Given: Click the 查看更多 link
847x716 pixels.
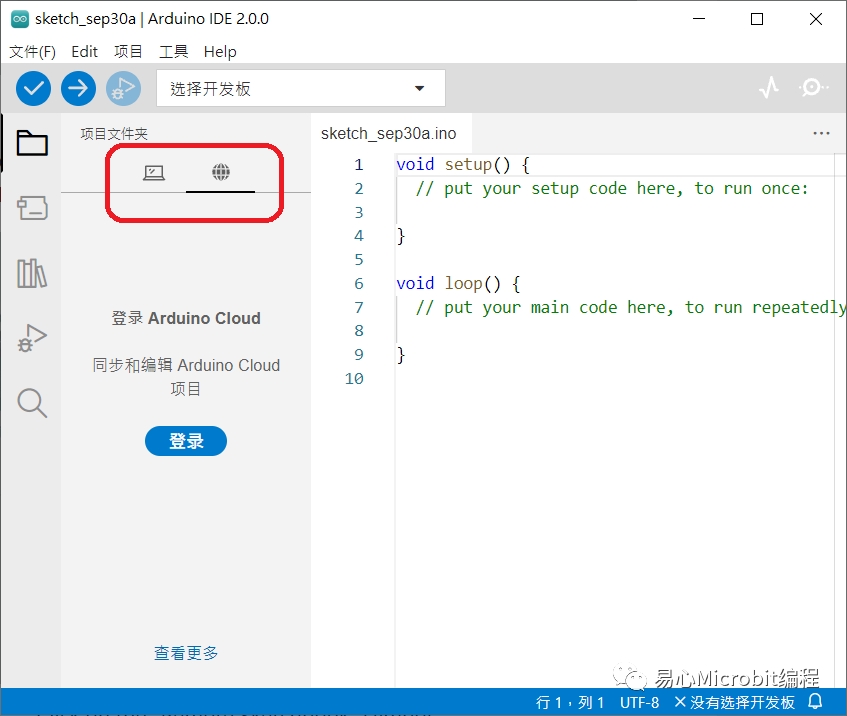Looking at the screenshot, I should pyautogui.click(x=186, y=653).
